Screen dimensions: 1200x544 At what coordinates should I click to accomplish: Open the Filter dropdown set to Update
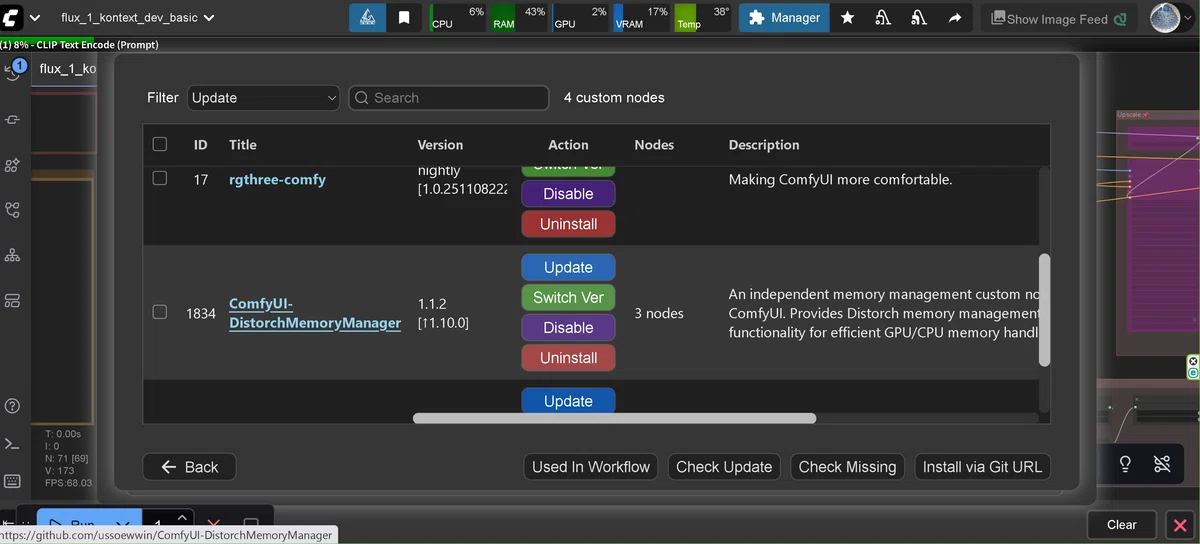click(x=264, y=98)
